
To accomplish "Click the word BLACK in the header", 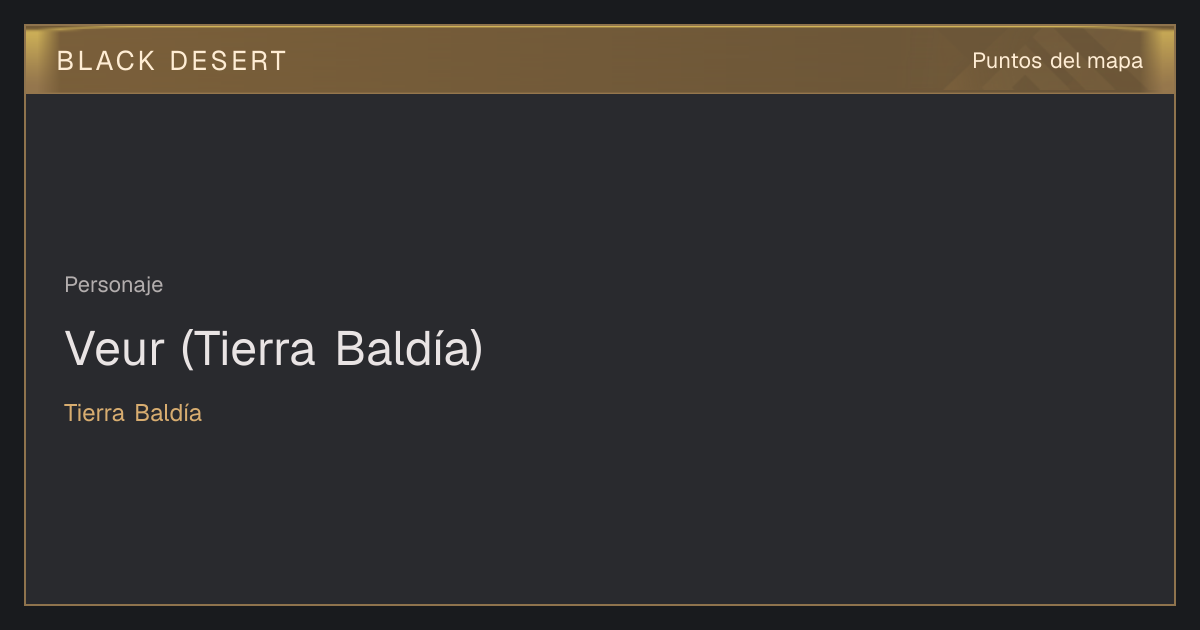I will coord(106,61).
